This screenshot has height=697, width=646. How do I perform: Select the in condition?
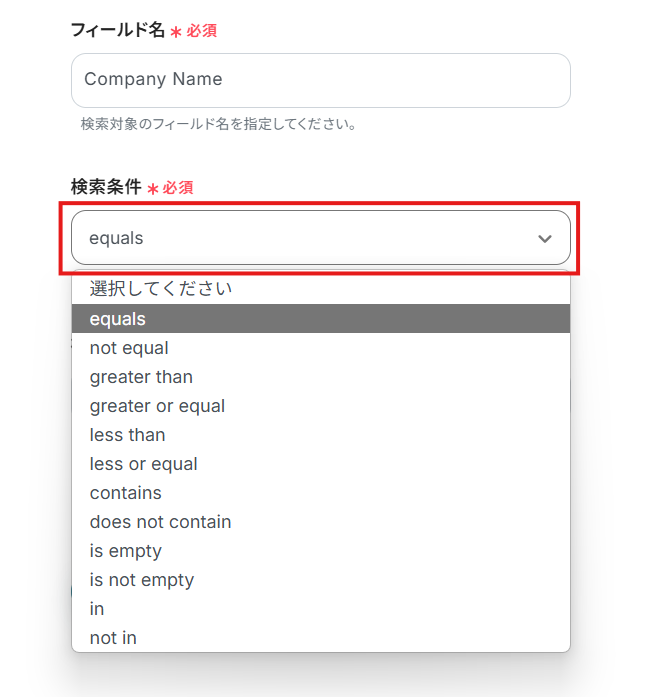click(321, 609)
